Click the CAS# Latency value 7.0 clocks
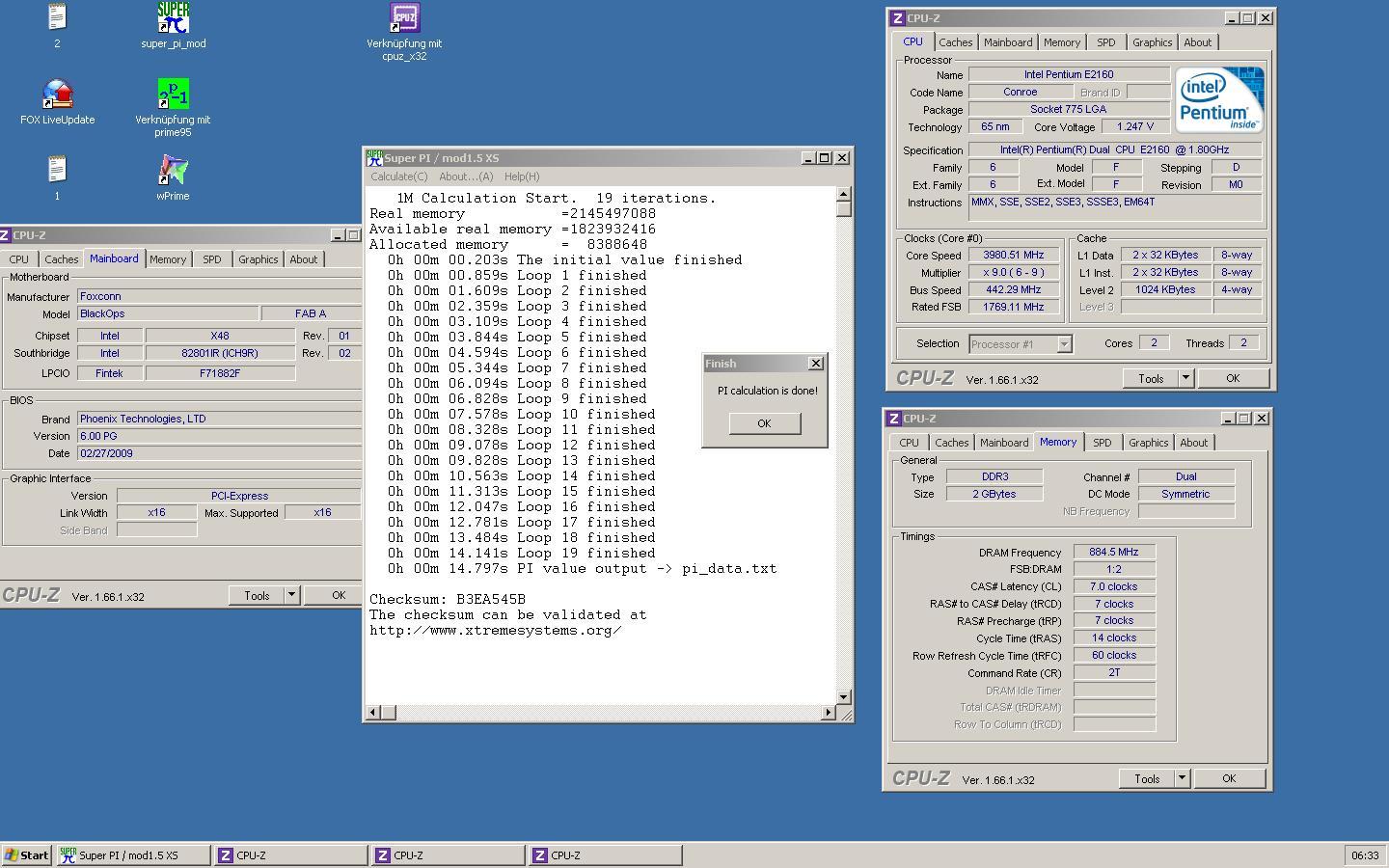 [x=1114, y=586]
